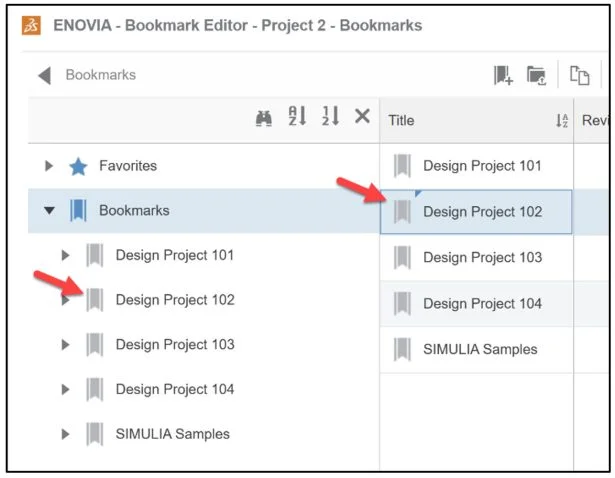Click the copy pages toolbar icon

[x=579, y=75]
